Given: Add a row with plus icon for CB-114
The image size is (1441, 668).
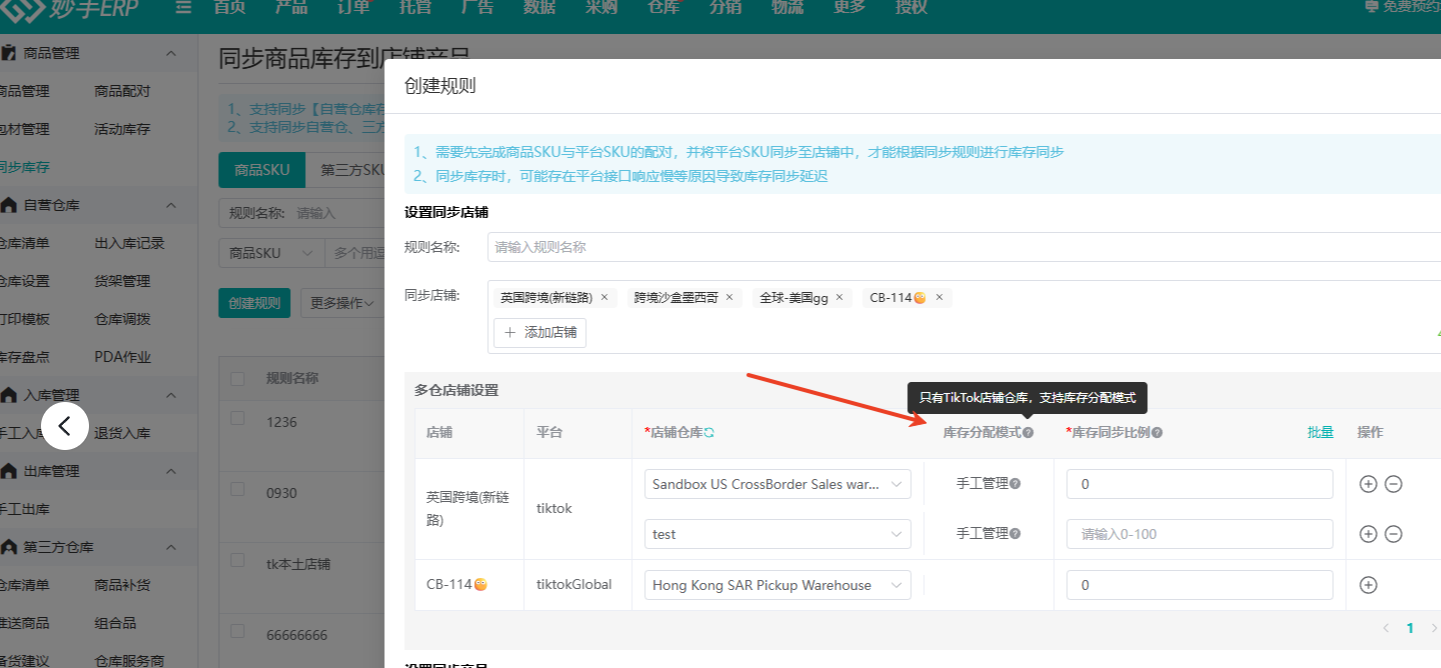Looking at the screenshot, I should click(1368, 585).
